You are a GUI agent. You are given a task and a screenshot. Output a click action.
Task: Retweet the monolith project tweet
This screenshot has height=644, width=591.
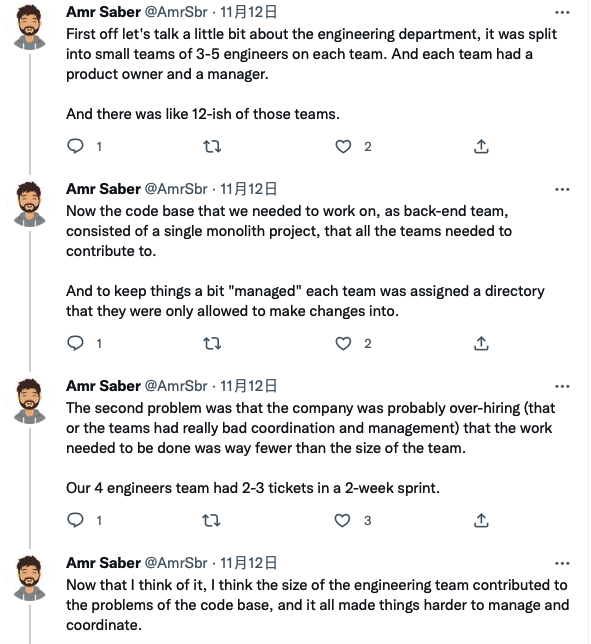tap(212, 343)
